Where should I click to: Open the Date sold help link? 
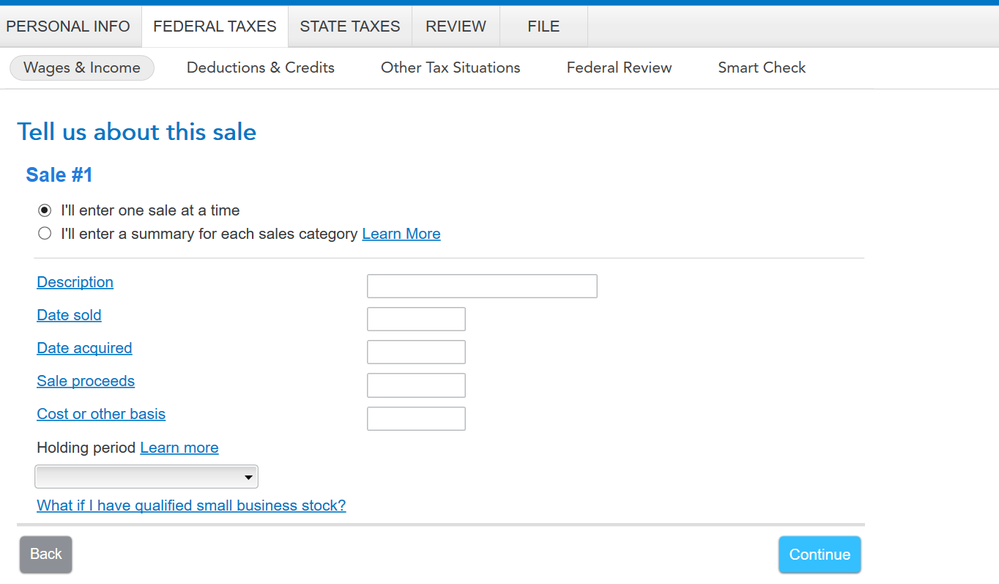tap(69, 315)
